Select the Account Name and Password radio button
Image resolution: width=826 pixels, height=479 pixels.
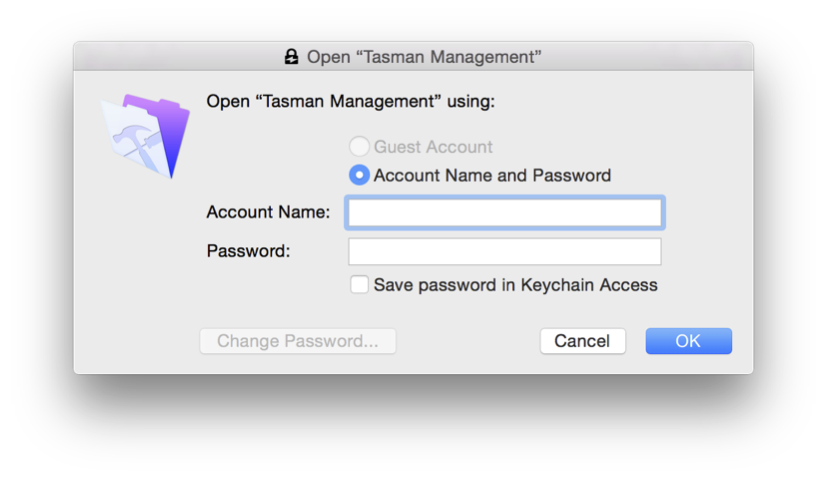[x=359, y=175]
